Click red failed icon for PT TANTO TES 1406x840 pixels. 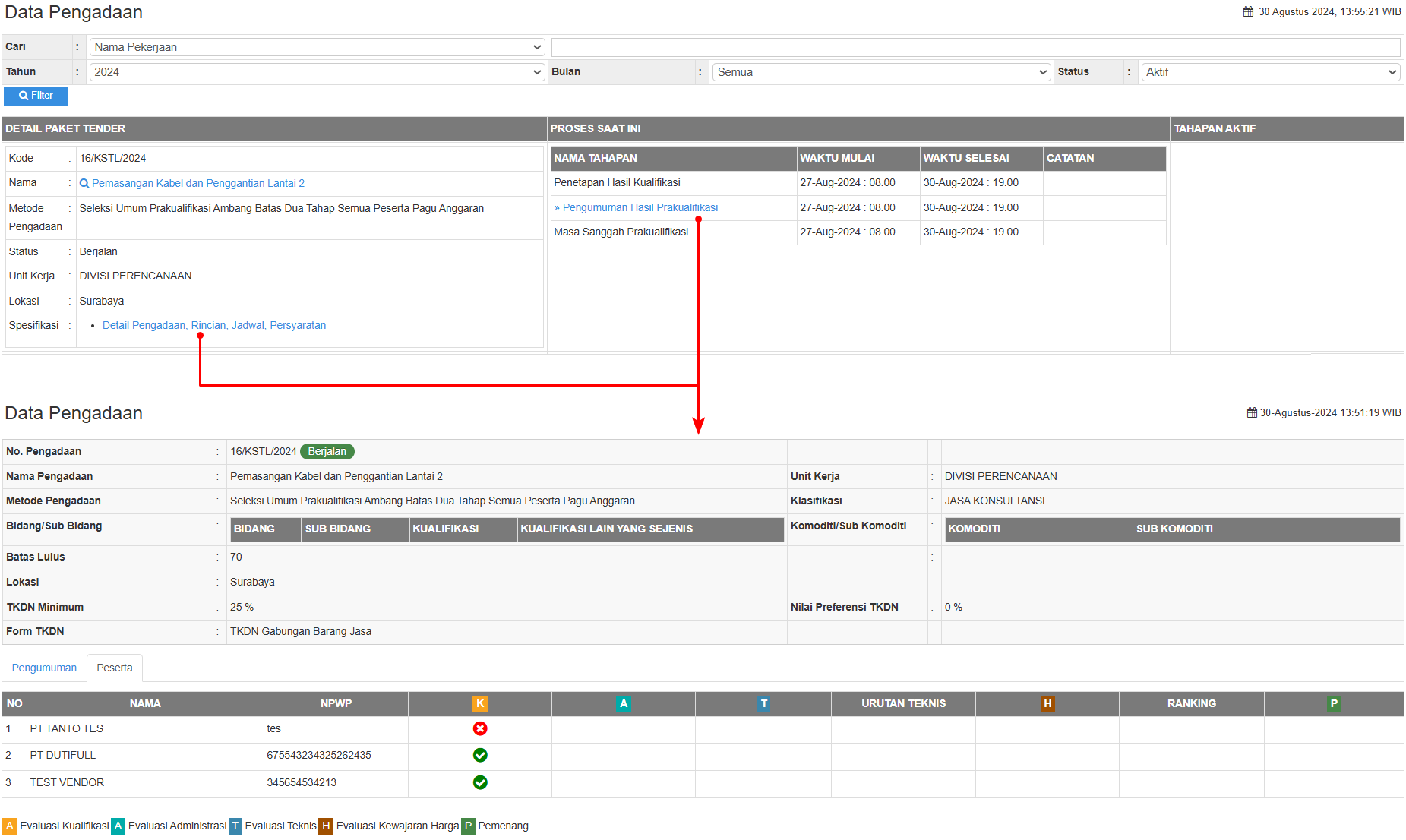pyautogui.click(x=480, y=728)
